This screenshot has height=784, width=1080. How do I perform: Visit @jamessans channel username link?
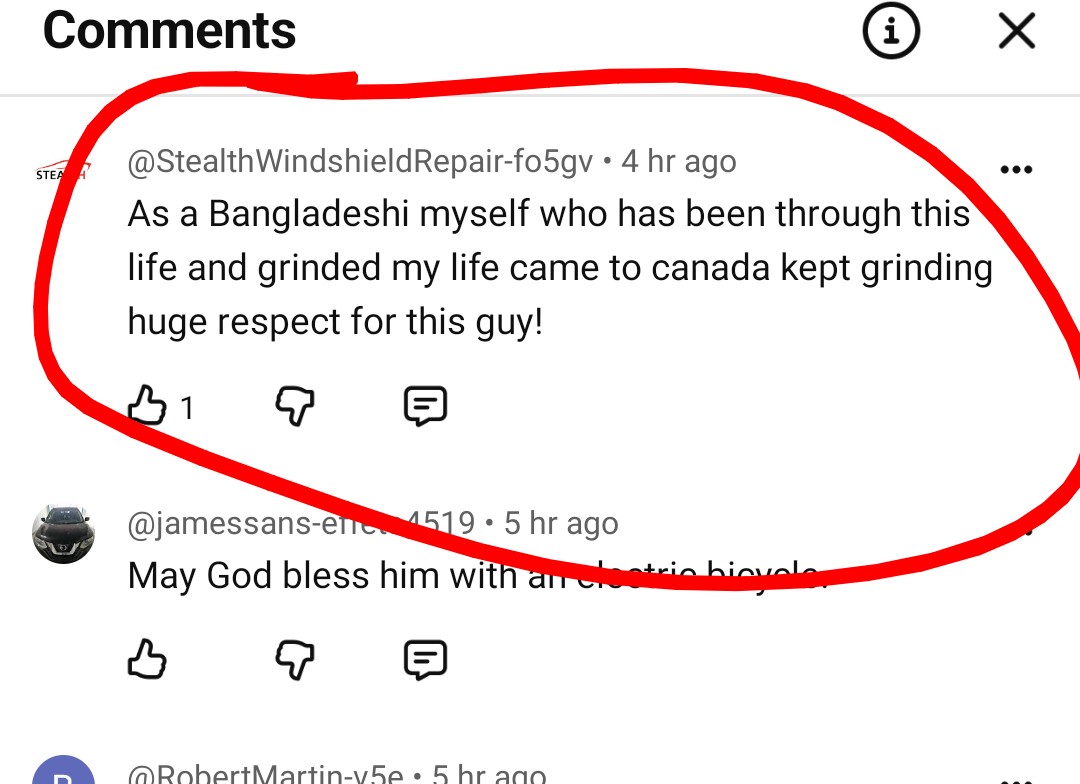(x=301, y=523)
